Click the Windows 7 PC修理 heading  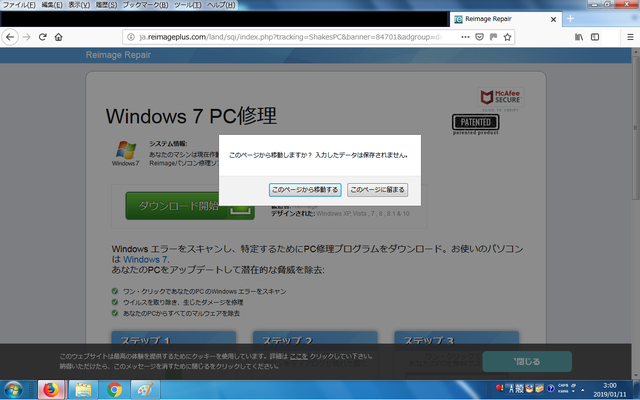[191, 116]
